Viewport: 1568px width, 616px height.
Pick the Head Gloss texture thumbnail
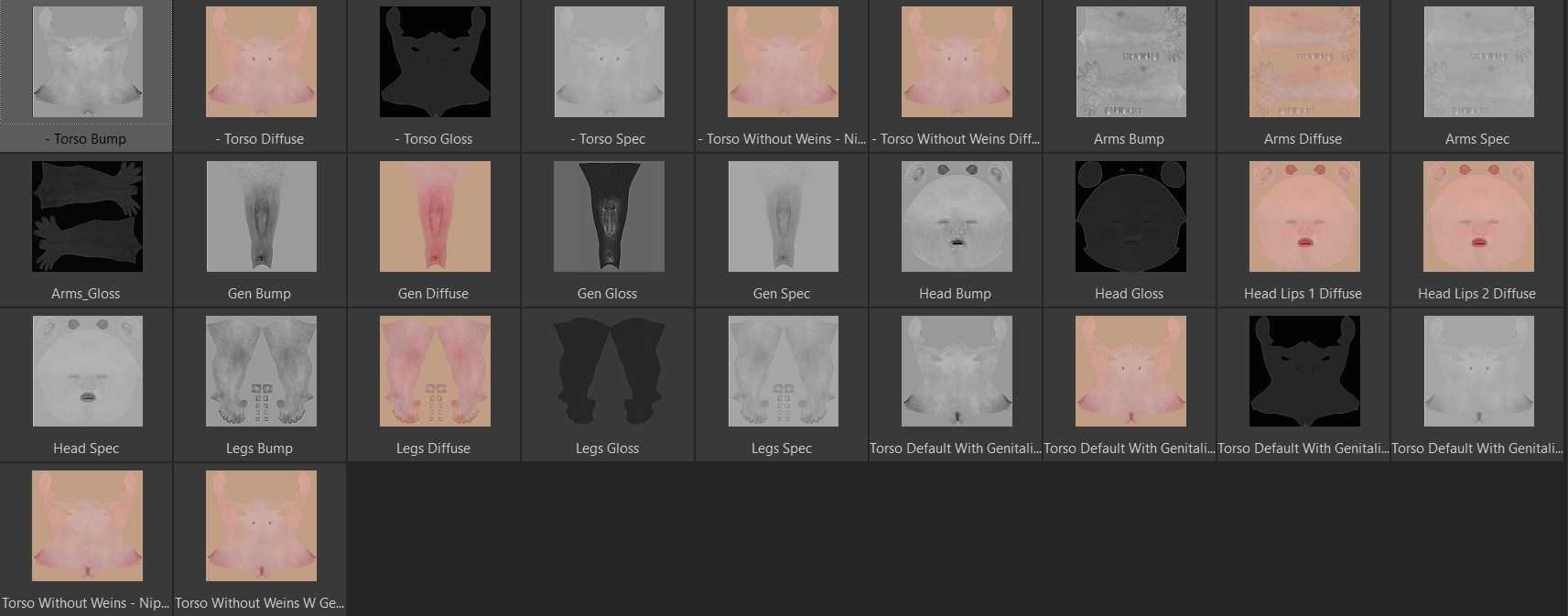click(1130, 217)
